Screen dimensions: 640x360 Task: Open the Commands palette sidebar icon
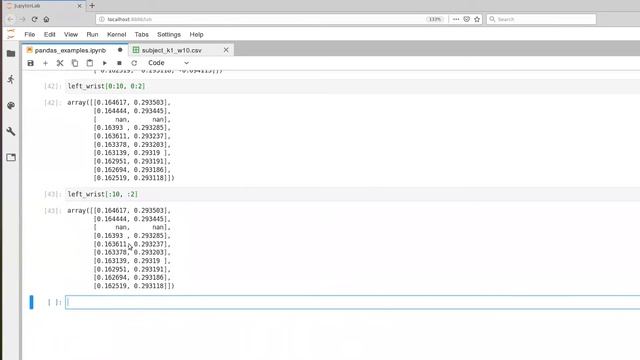click(x=11, y=105)
